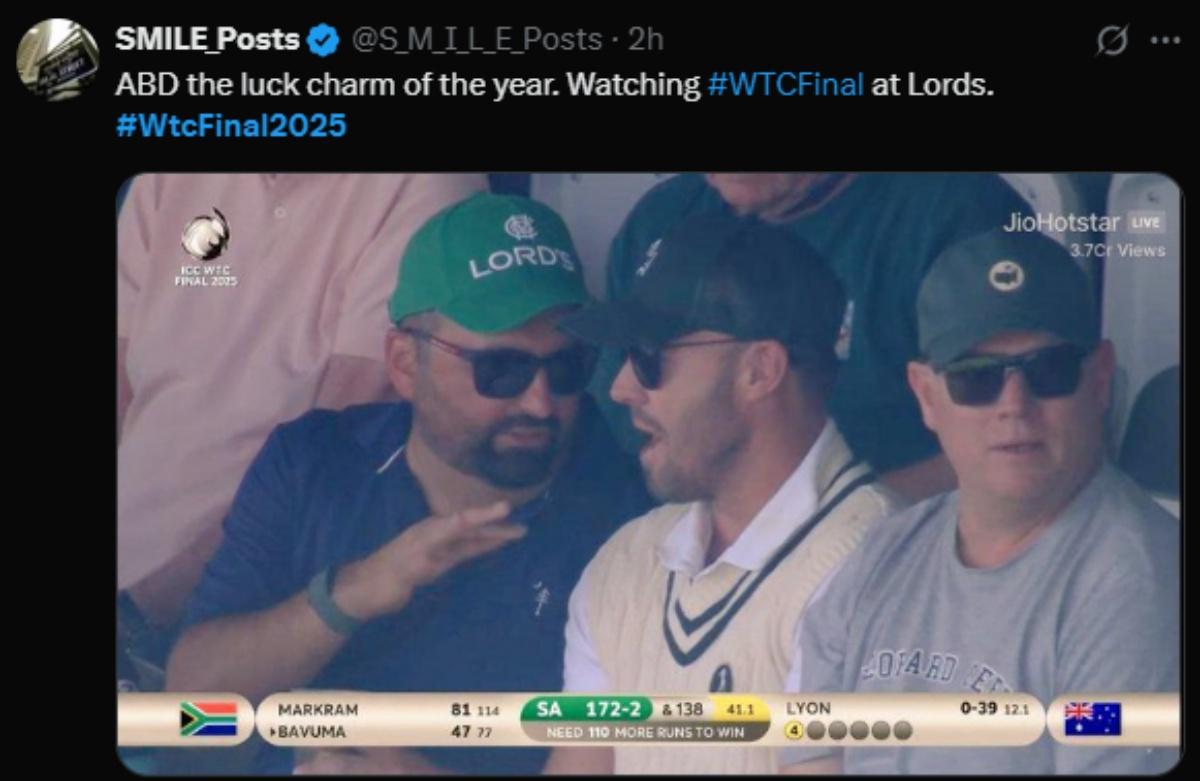Select the ICC WTC Final 2025 watermark logo

pyautogui.click(x=207, y=245)
